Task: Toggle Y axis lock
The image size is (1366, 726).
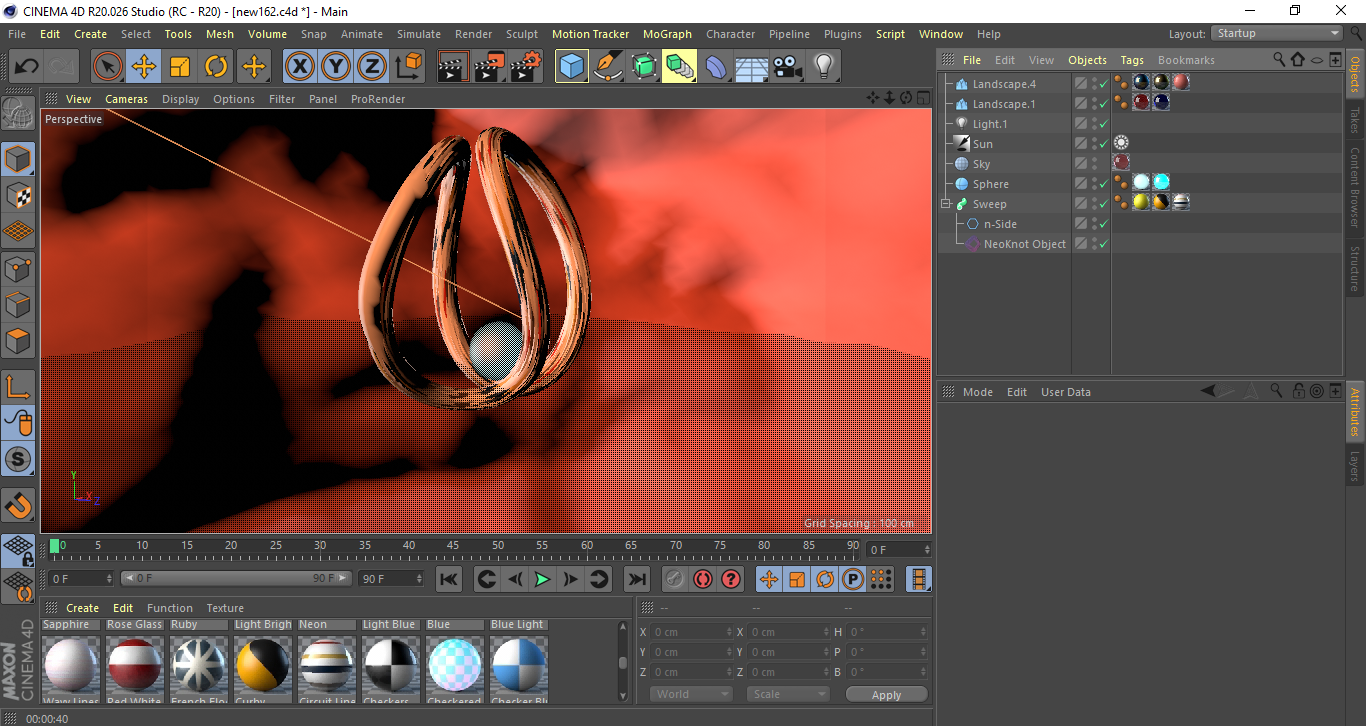Action: point(336,67)
